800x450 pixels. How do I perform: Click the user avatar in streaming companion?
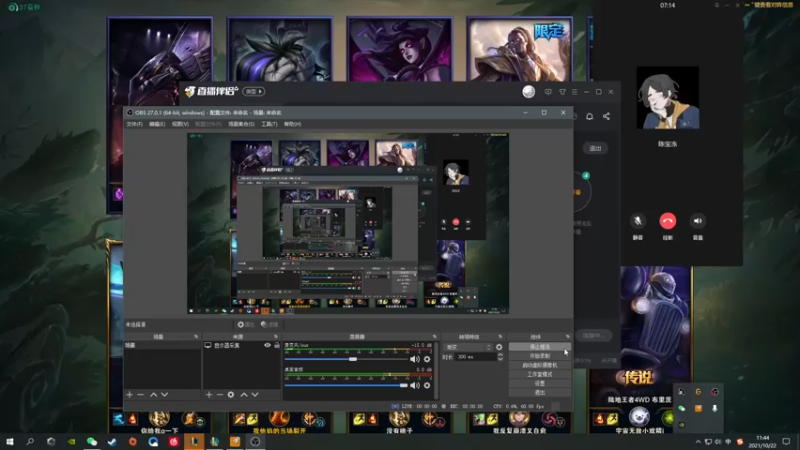529,91
